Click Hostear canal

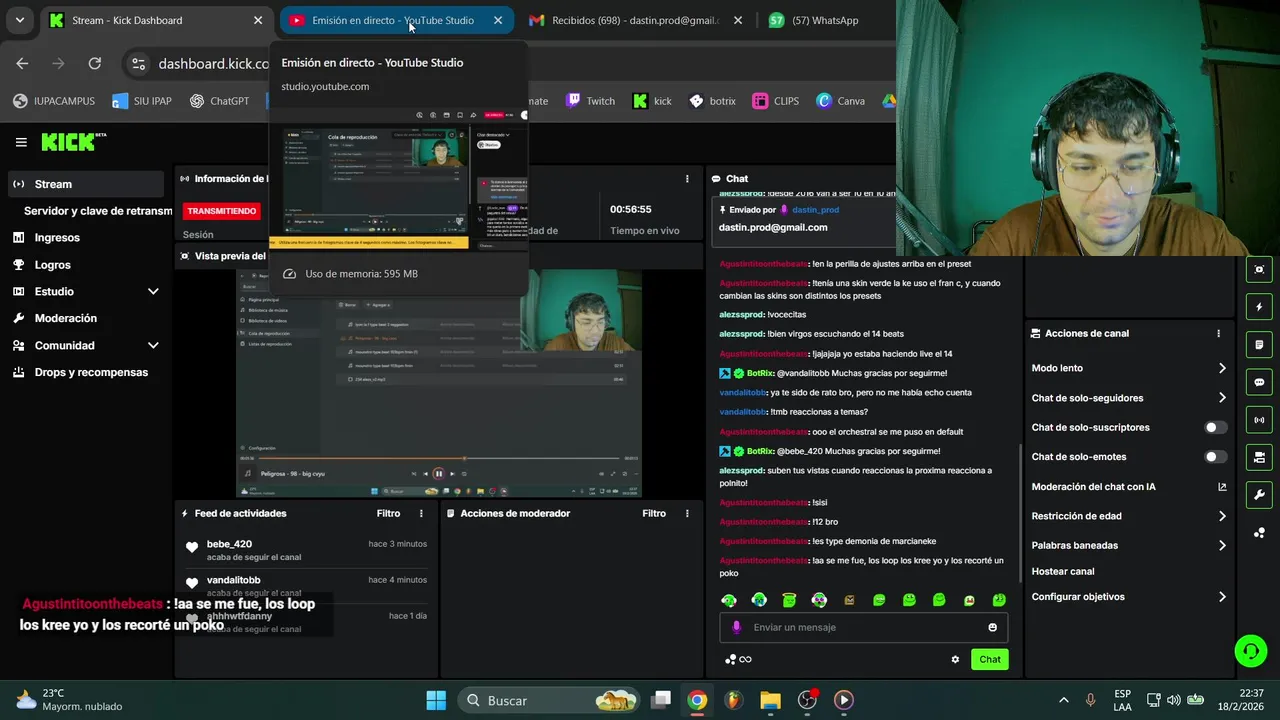(x=1063, y=571)
